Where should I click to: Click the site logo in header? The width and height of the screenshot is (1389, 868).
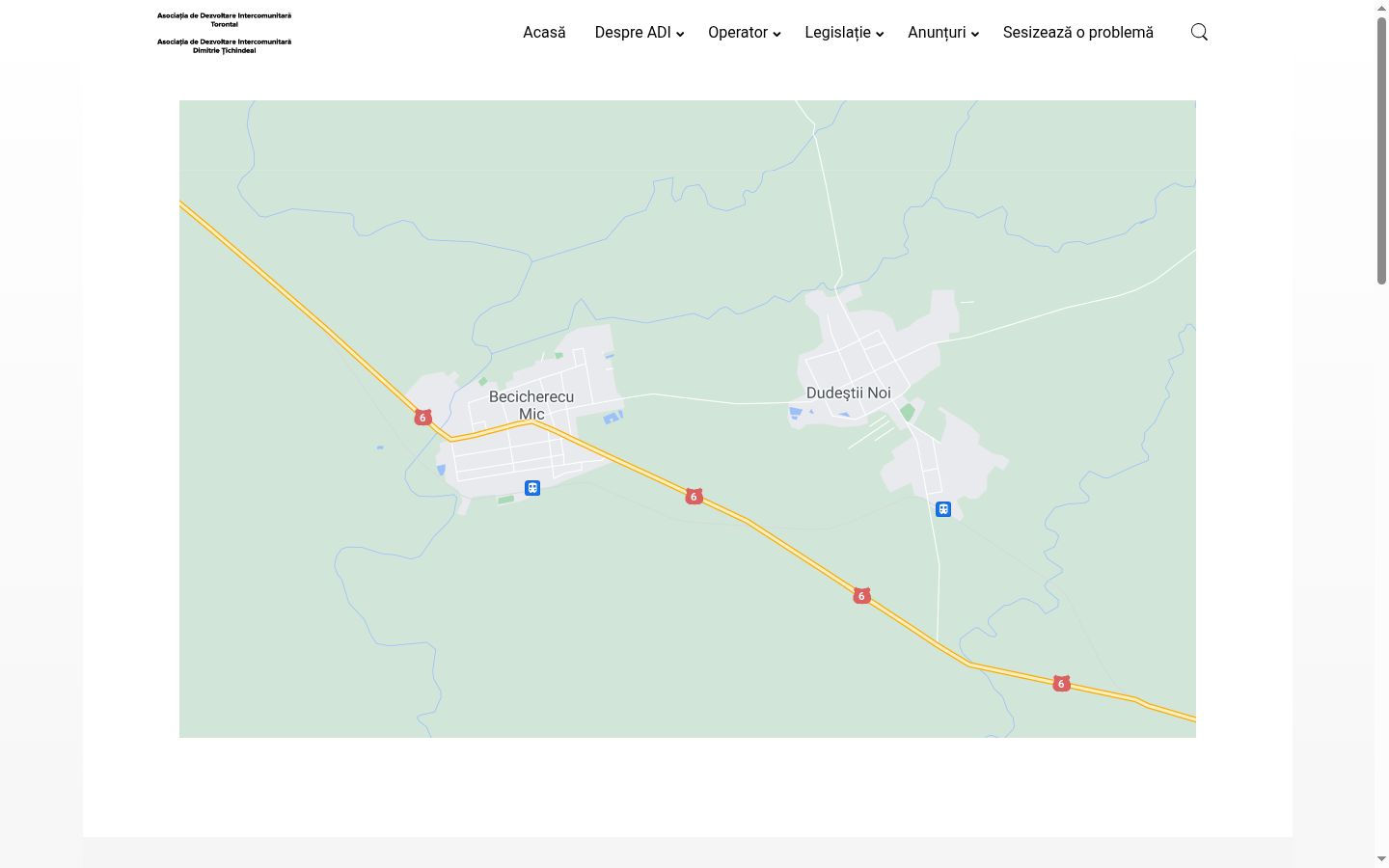tap(224, 33)
